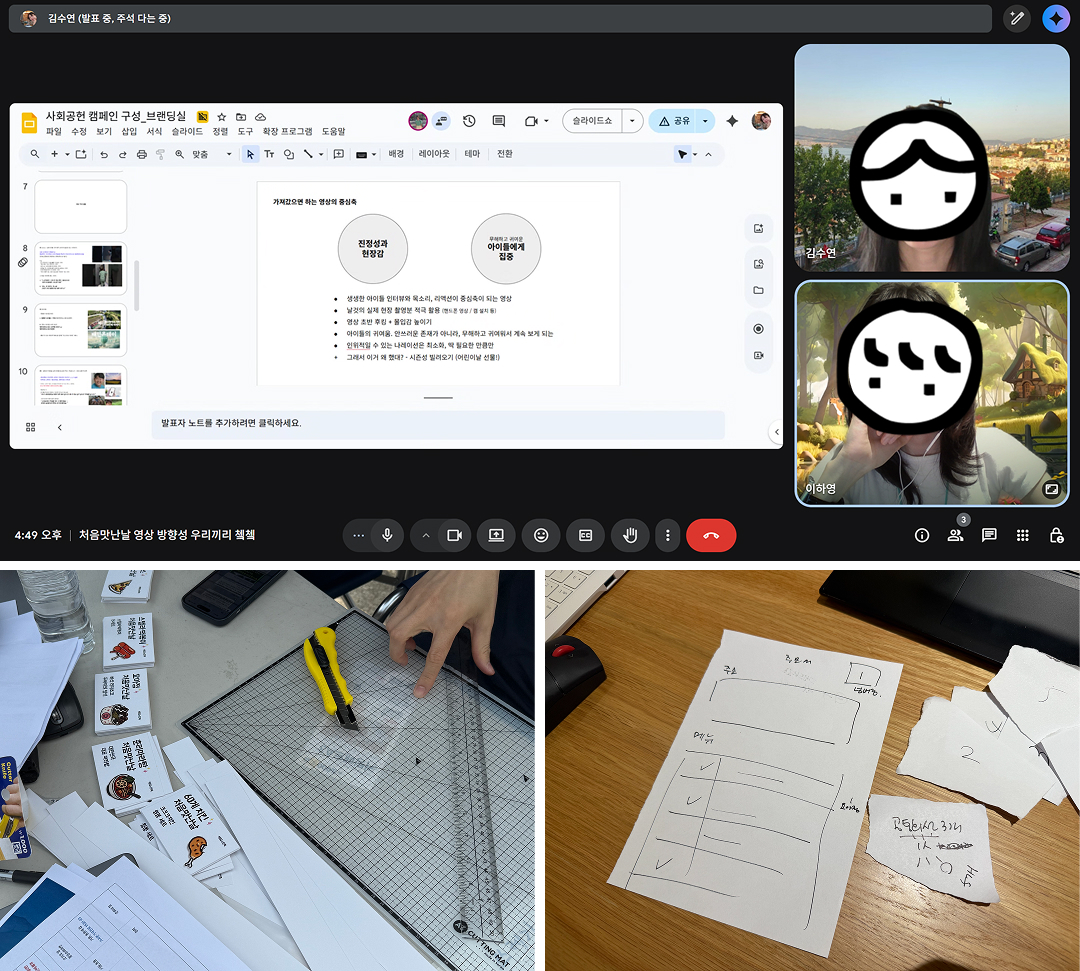Image resolution: width=1080 pixels, height=971 pixels.
Task: Open the 공유 button dropdown arrow
Action: click(705, 121)
